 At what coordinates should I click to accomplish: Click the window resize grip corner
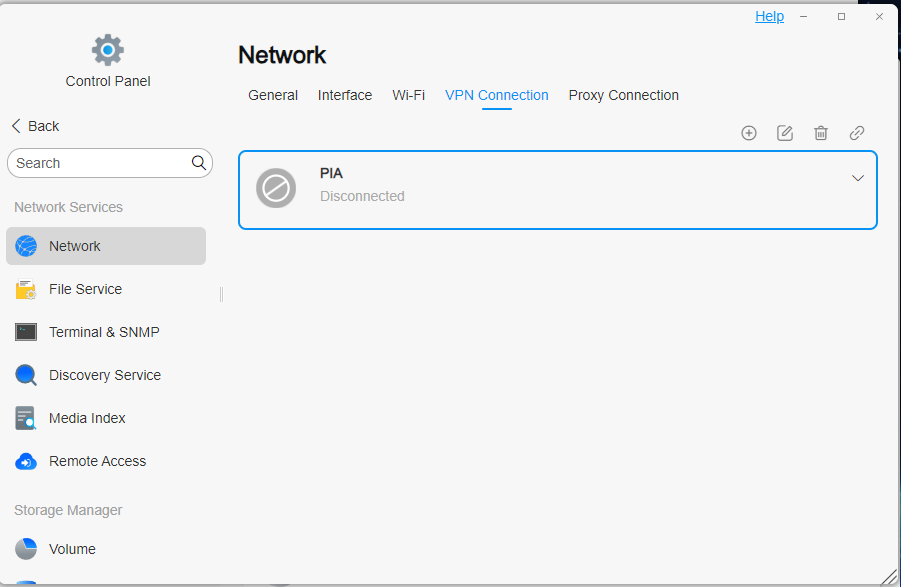pyautogui.click(x=890, y=577)
